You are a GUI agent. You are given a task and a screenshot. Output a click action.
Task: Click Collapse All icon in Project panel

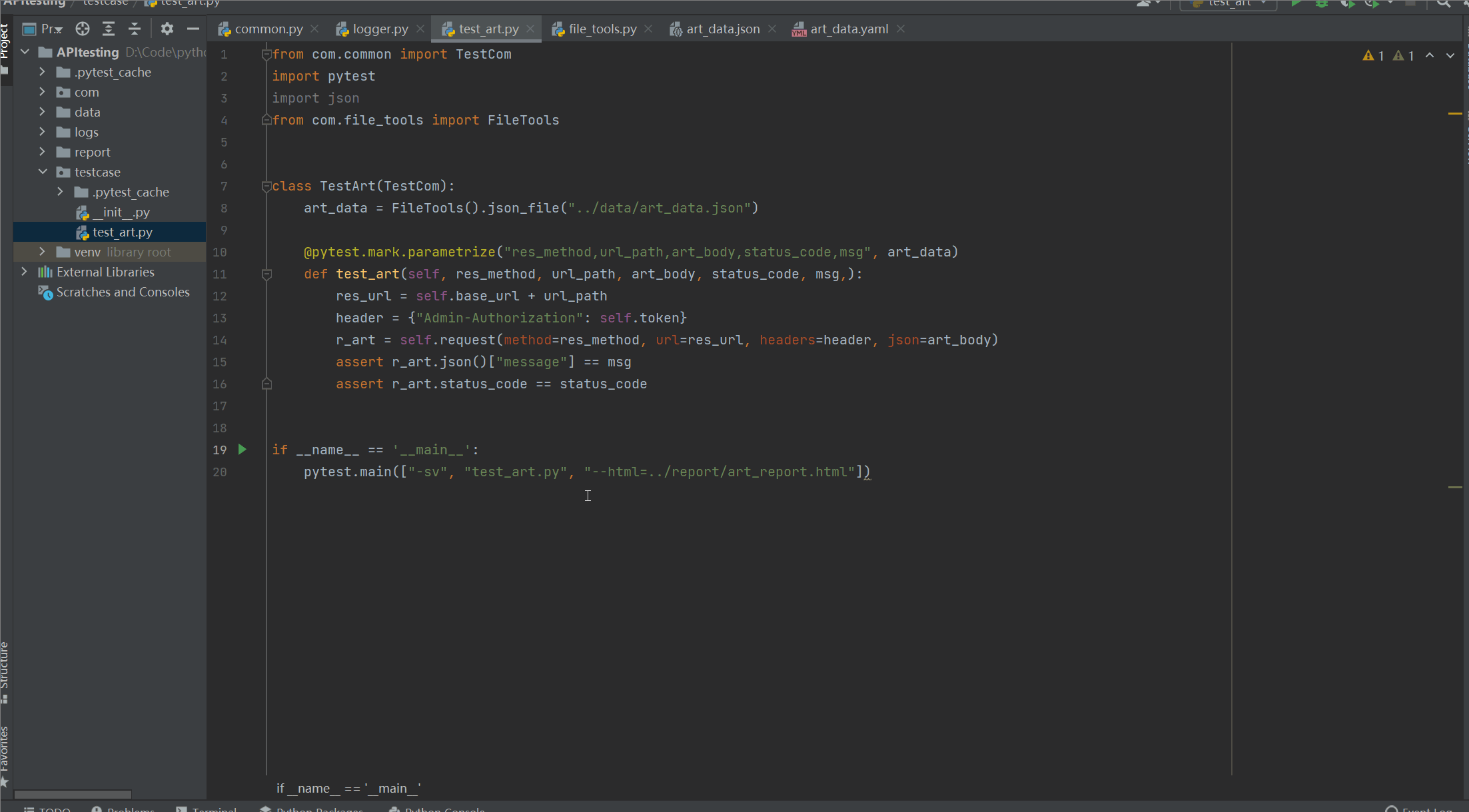click(135, 29)
